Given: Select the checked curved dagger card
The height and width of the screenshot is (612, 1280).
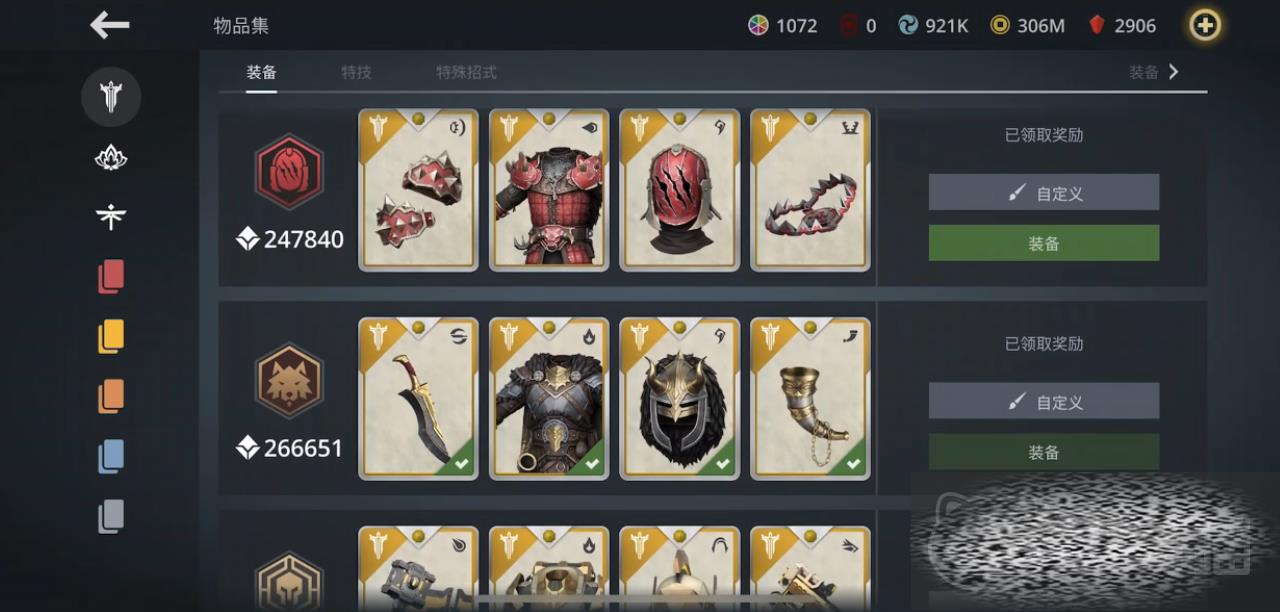Looking at the screenshot, I should (419, 399).
